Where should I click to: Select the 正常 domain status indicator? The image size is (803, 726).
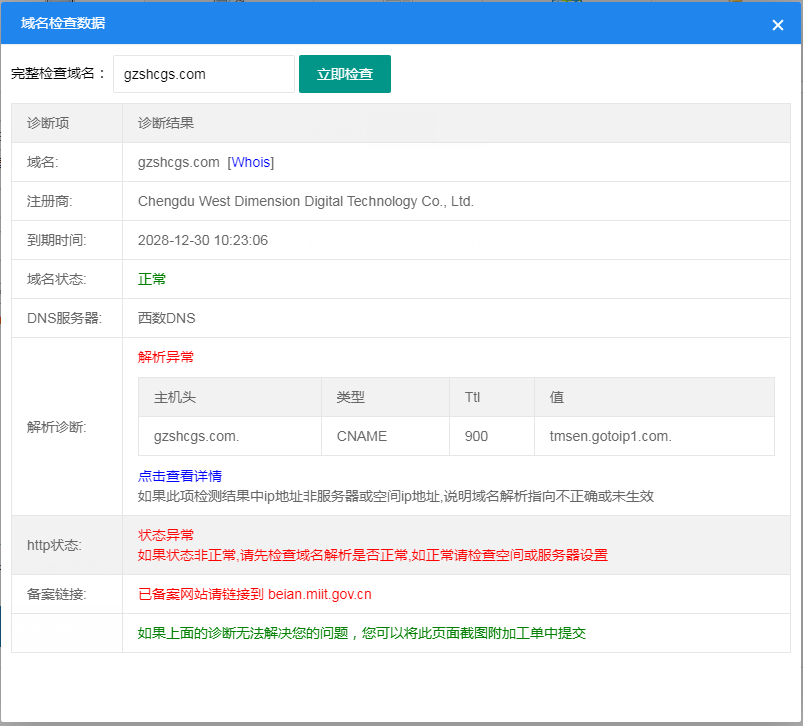point(151,279)
